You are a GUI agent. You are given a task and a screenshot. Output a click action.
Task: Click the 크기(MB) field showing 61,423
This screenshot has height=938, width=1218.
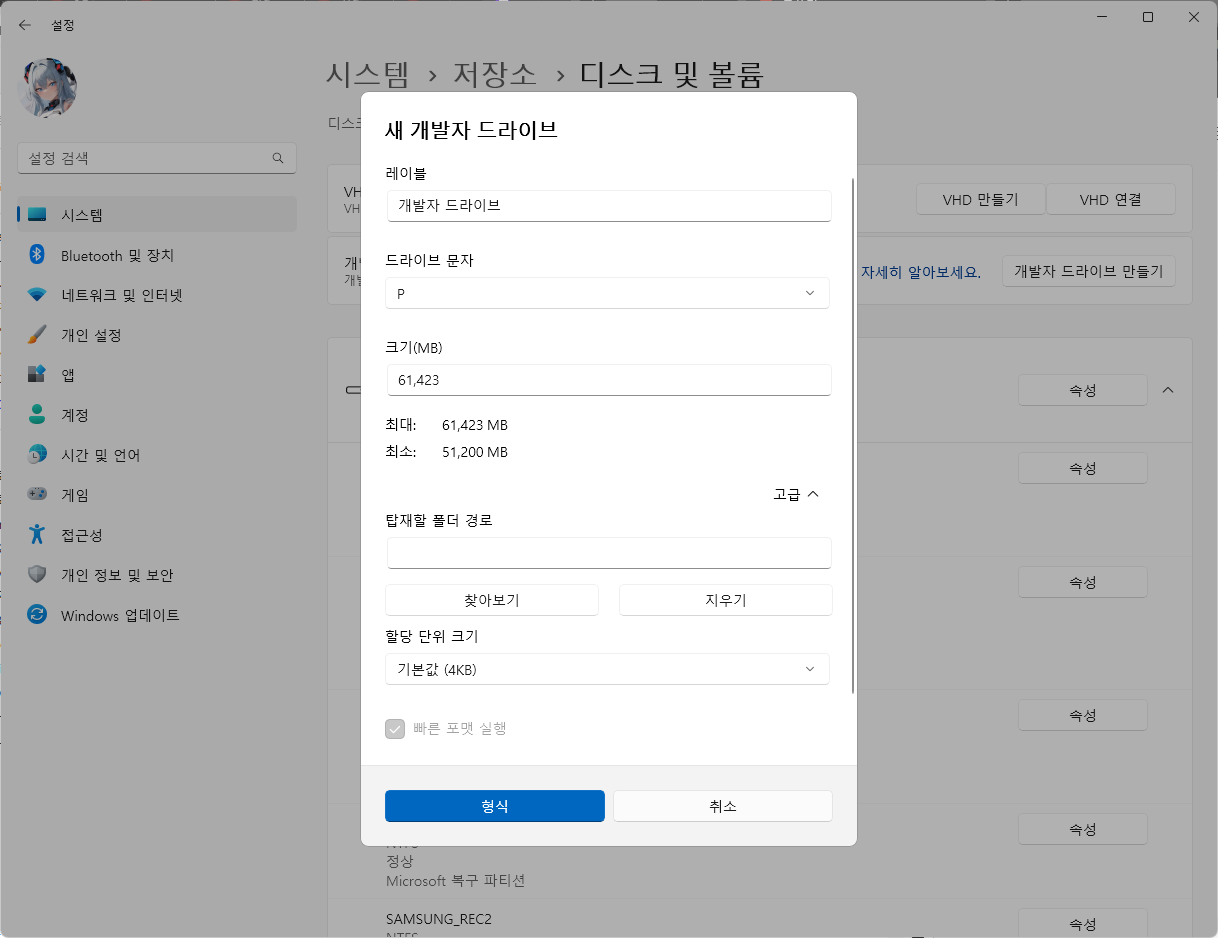[609, 380]
